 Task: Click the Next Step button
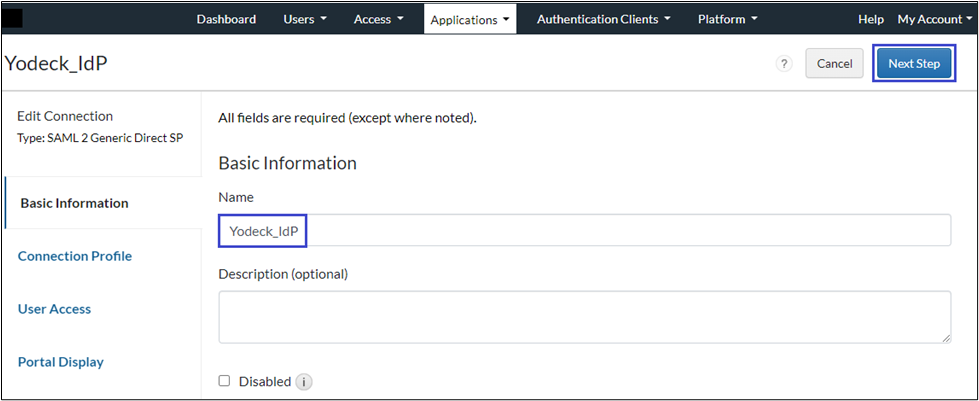pos(914,64)
